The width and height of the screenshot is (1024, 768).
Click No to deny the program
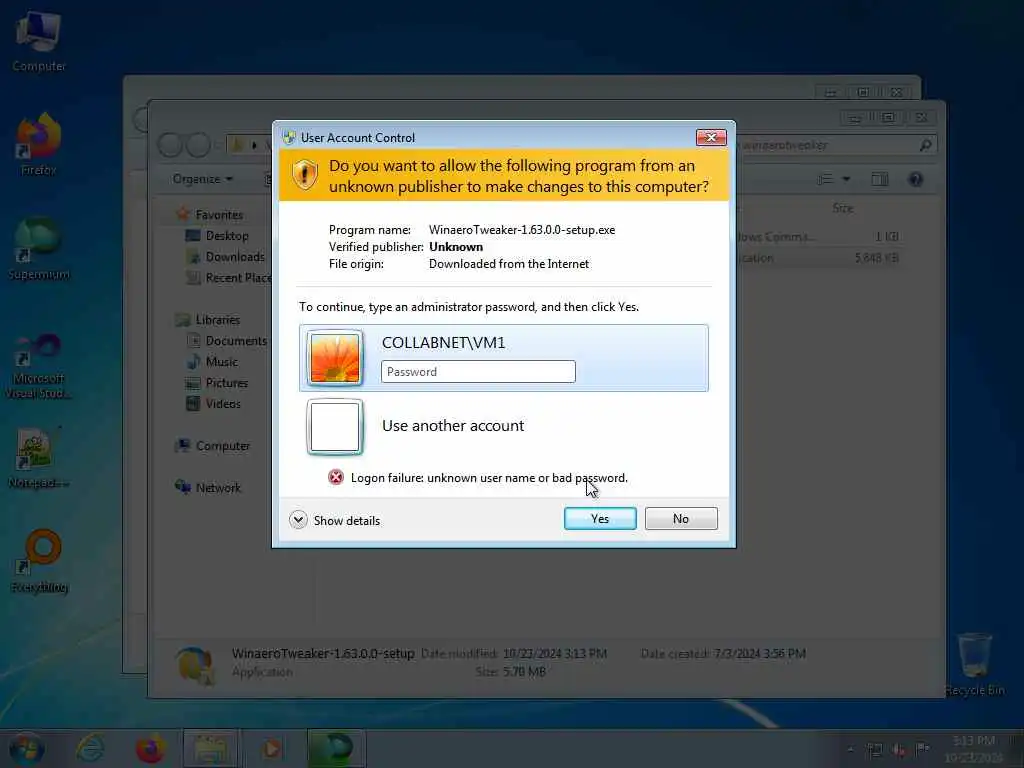pyautogui.click(x=680, y=519)
